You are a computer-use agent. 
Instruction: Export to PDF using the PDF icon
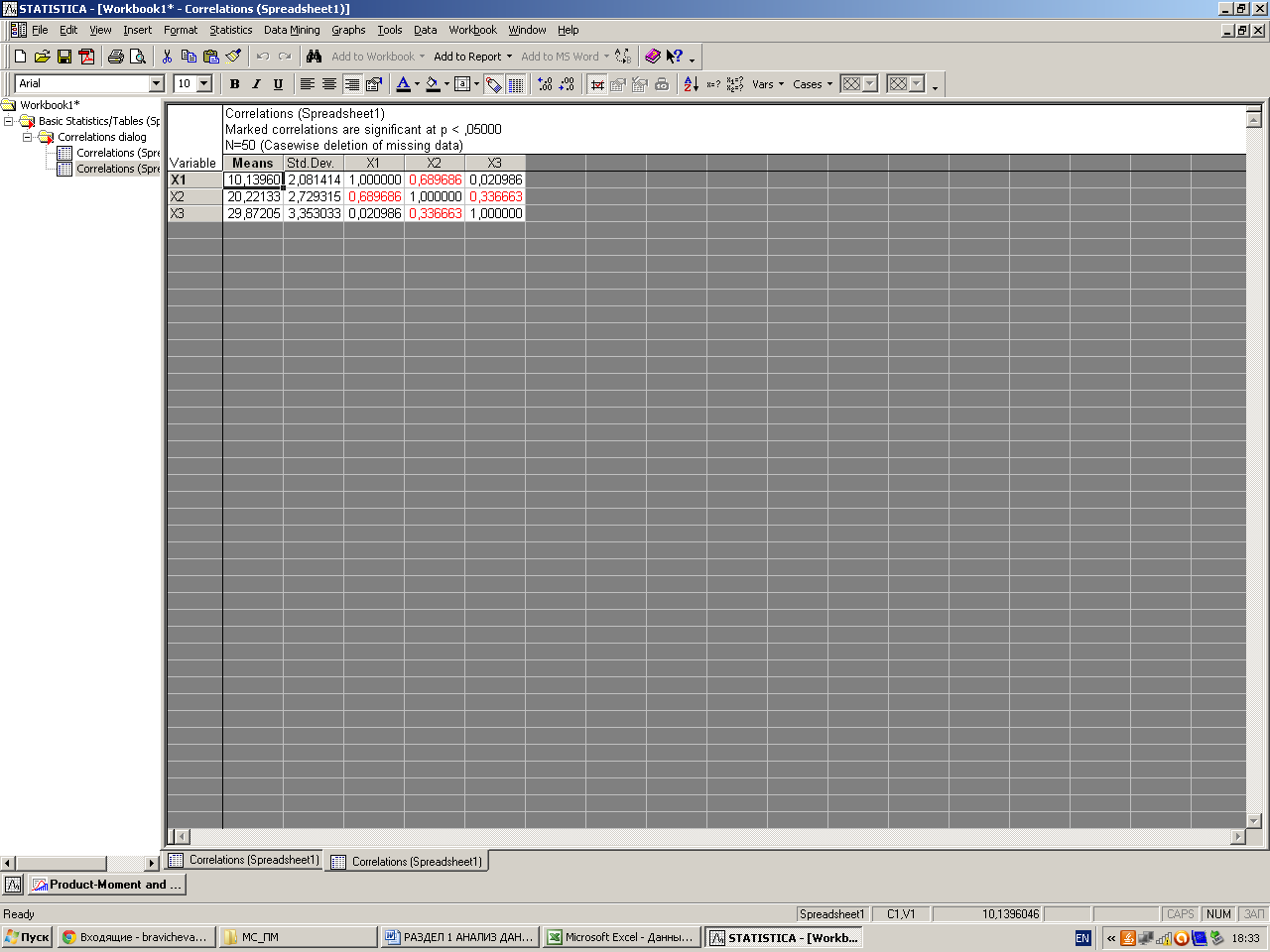pos(86,57)
